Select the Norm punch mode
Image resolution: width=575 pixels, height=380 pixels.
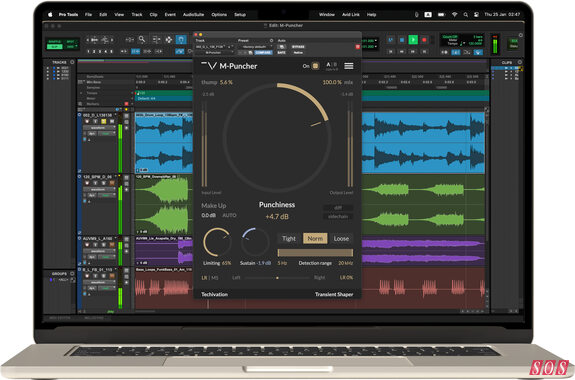[315, 238]
